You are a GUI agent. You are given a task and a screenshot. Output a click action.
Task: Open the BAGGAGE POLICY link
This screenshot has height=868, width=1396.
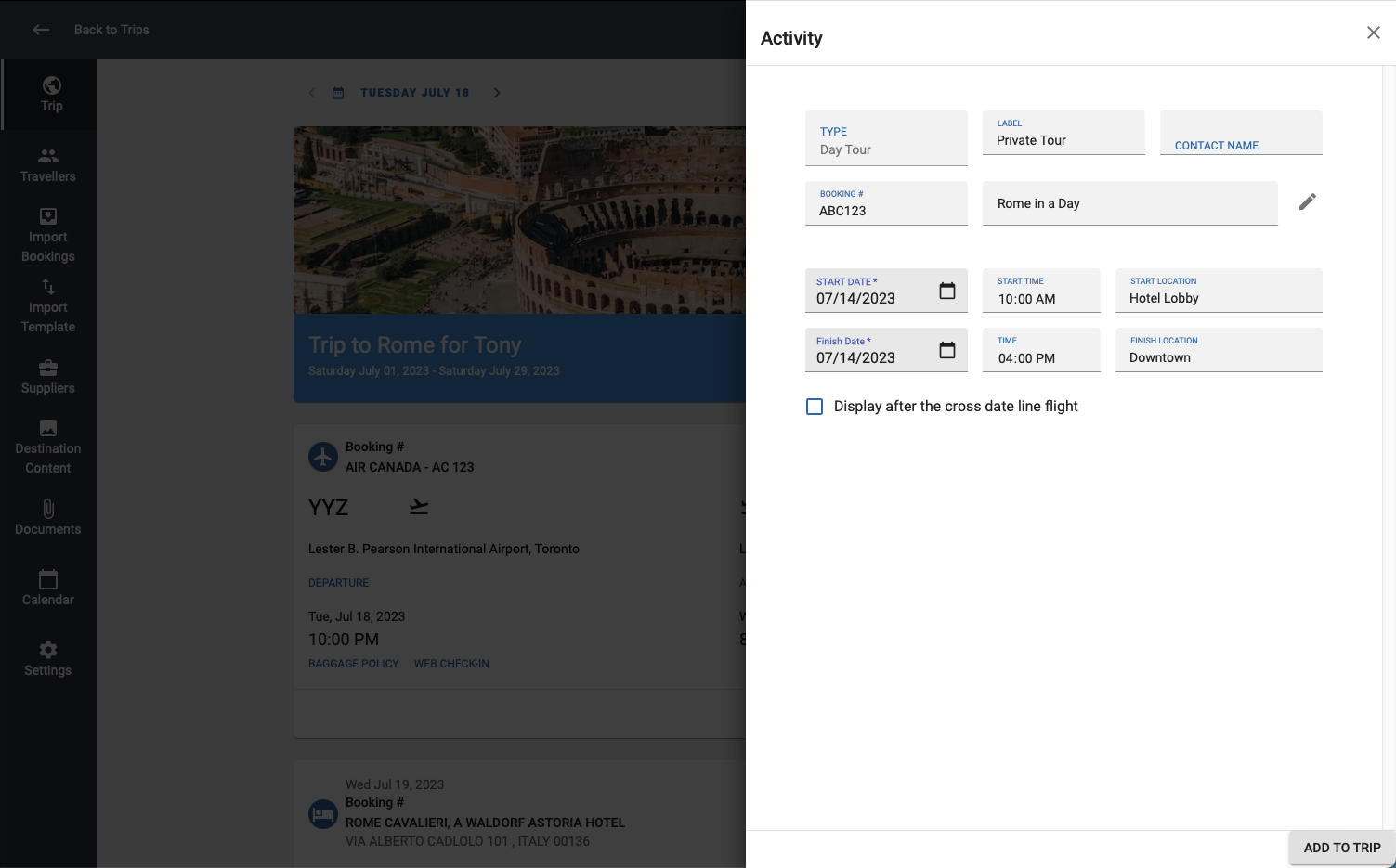(x=353, y=664)
